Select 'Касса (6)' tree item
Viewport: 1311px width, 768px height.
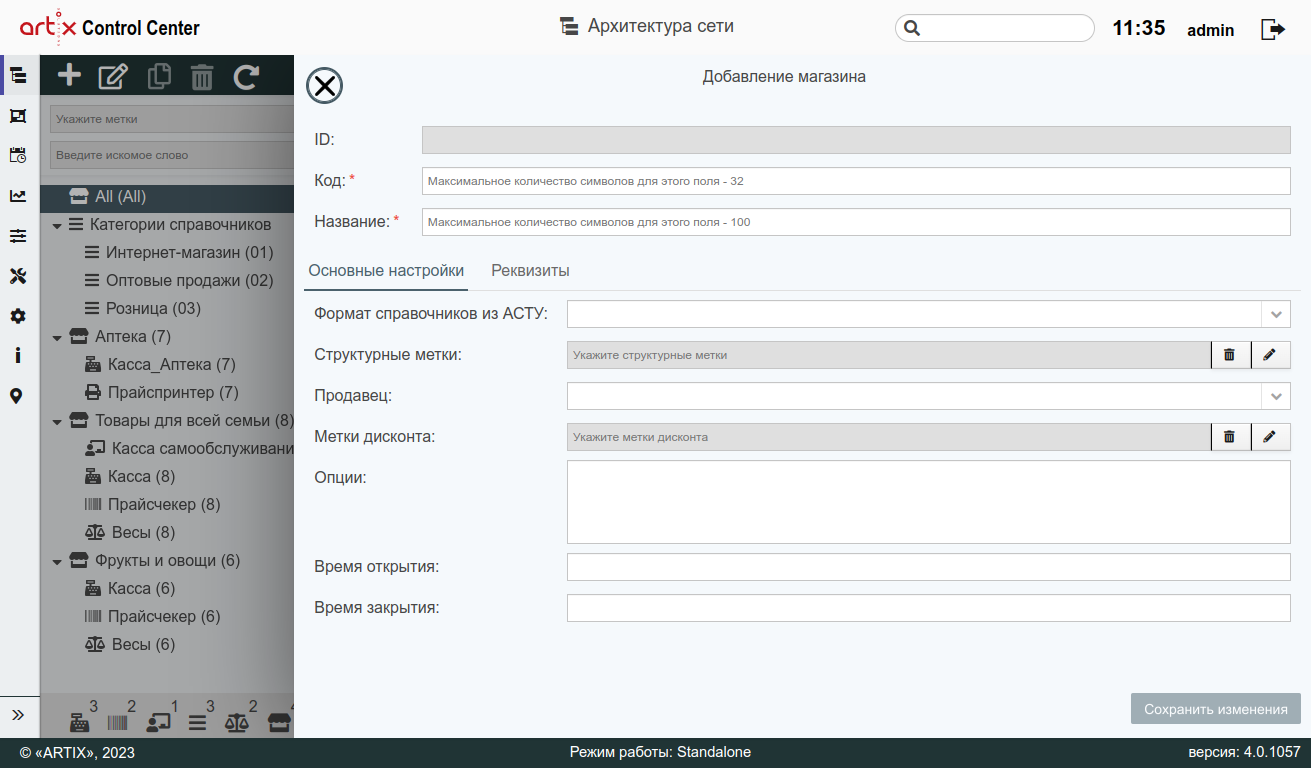coord(129,589)
